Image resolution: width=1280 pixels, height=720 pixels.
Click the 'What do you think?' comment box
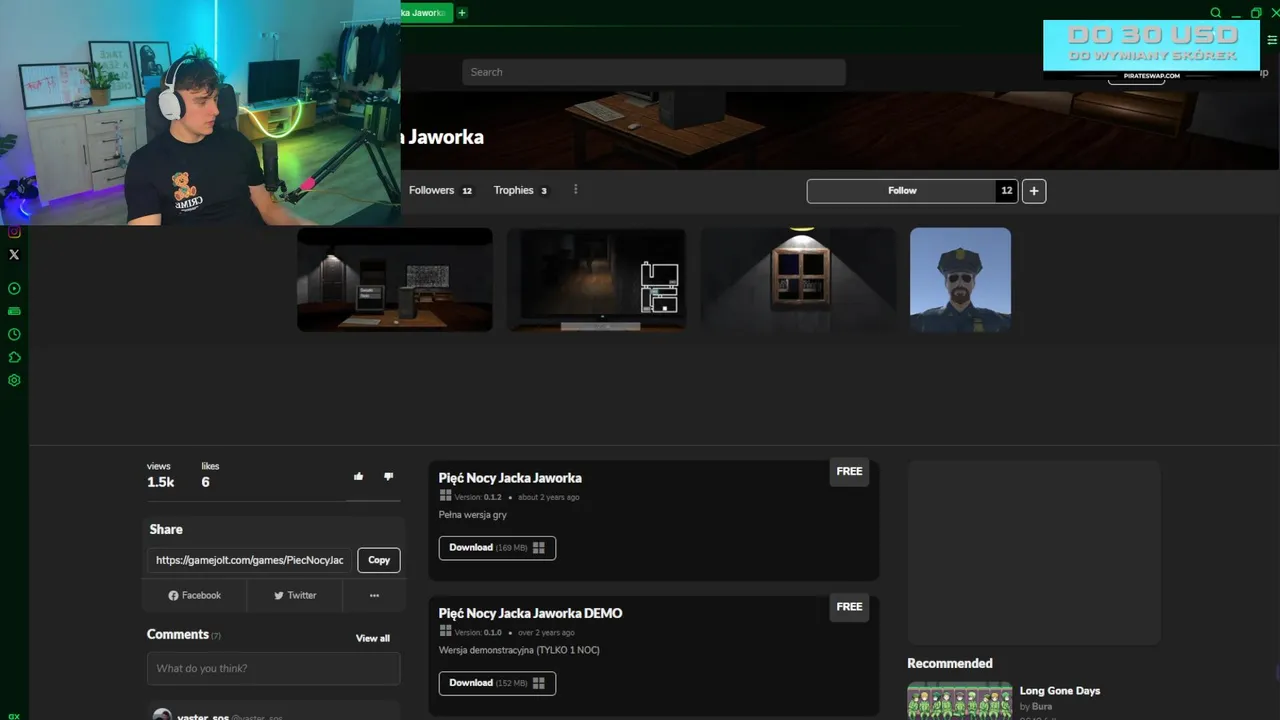click(273, 669)
